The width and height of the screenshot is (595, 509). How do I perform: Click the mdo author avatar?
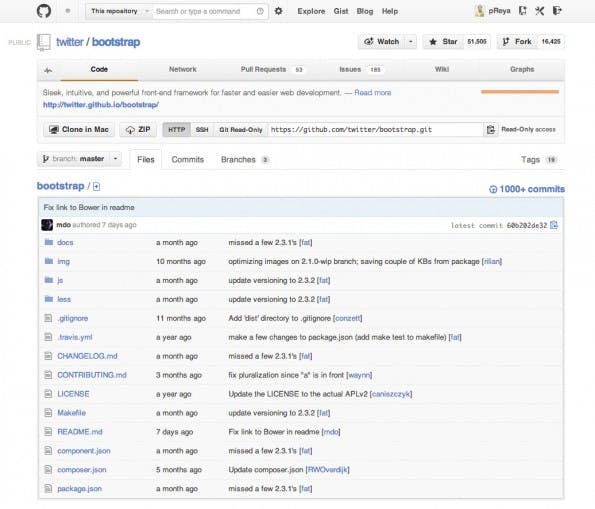tap(47, 225)
